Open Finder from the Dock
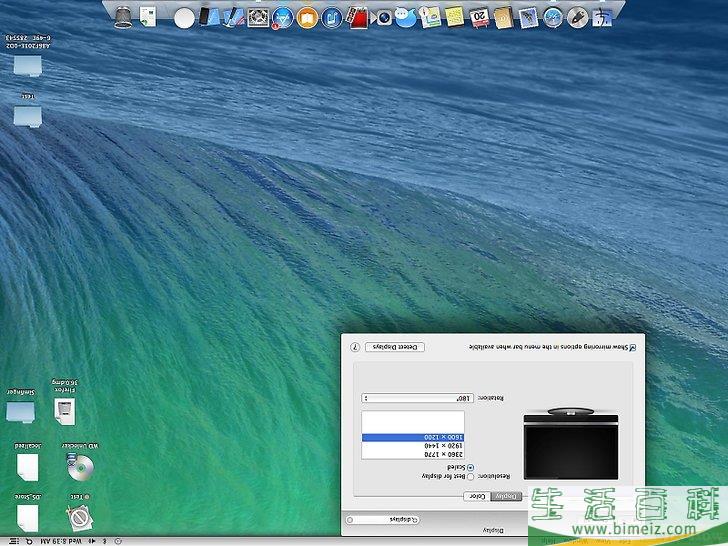This screenshot has height=546, width=728. (x=602, y=19)
